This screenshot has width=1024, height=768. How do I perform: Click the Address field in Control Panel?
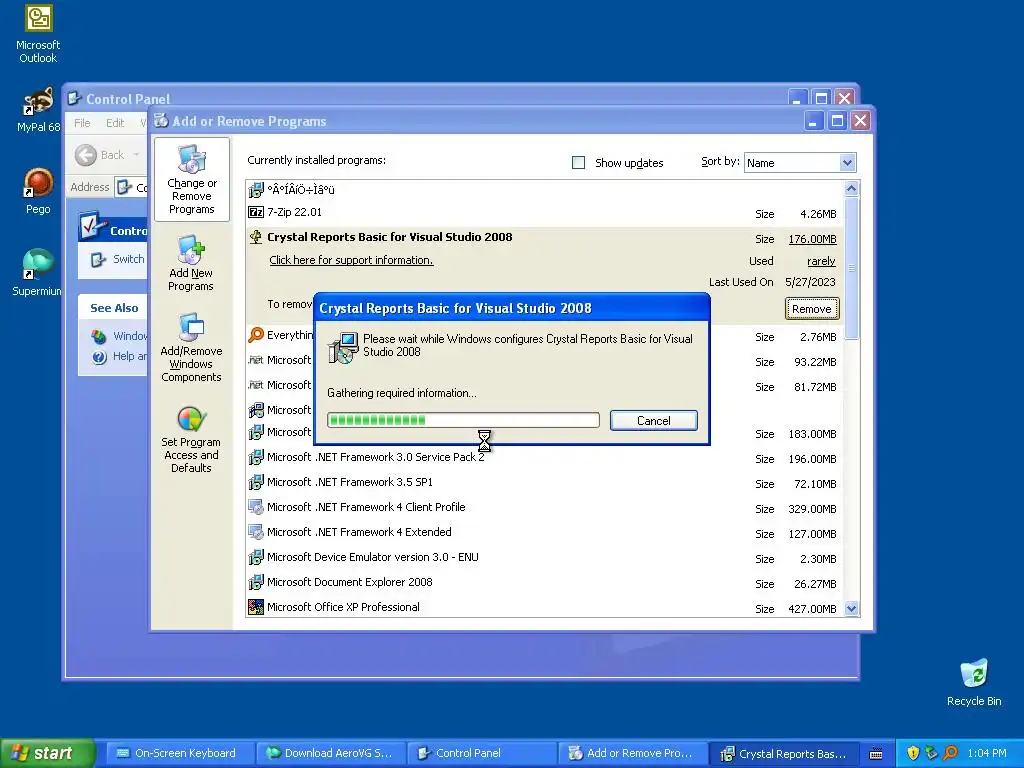coord(131,187)
